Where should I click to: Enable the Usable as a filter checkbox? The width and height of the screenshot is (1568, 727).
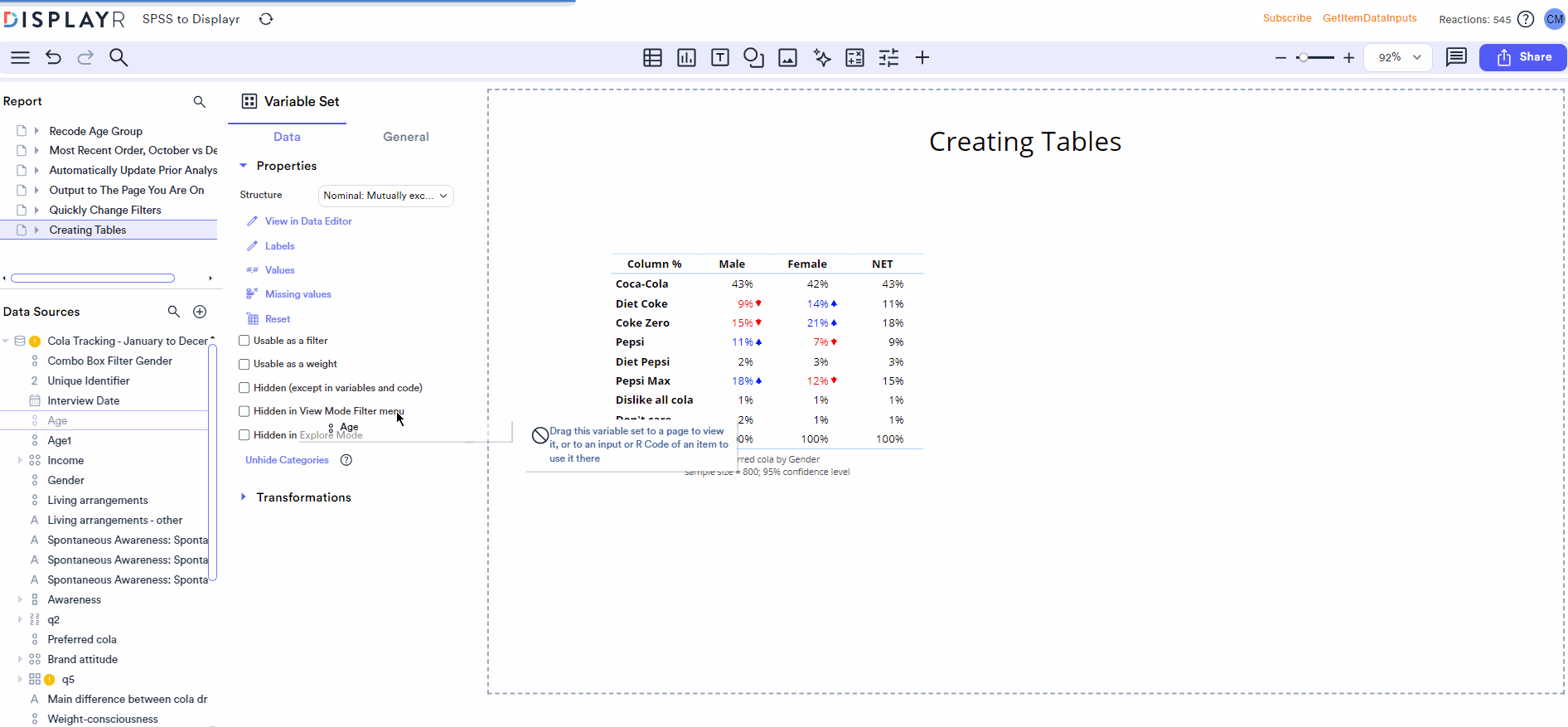244,341
